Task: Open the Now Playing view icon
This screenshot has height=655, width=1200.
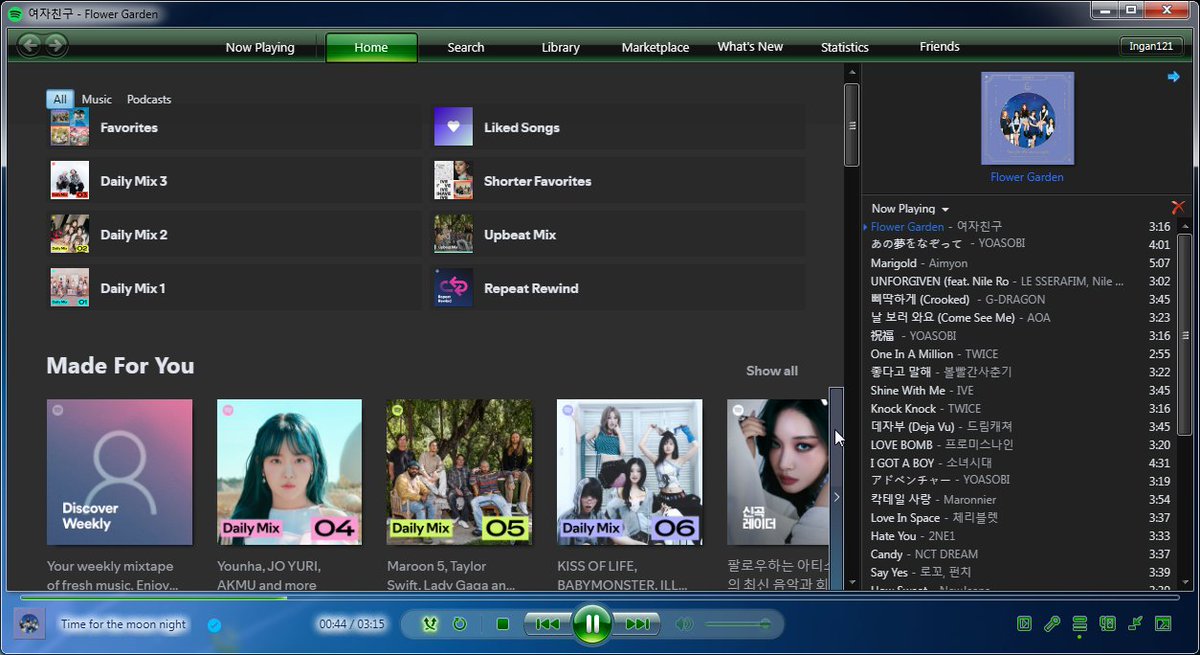Action: pyautogui.click(x=1024, y=624)
